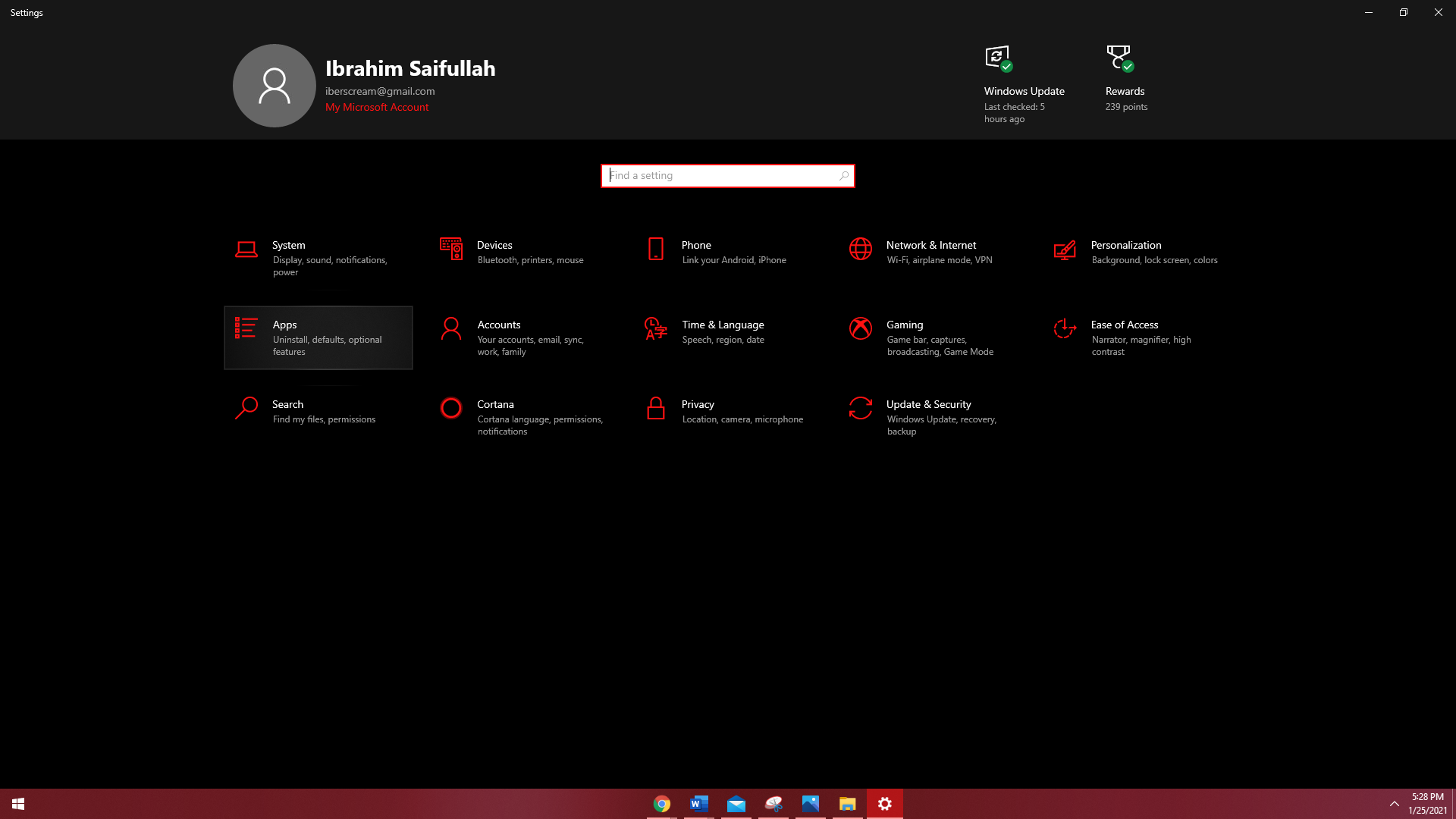
Task: Click 'Narrator, magnifier, high contrast' description
Action: point(1141,346)
